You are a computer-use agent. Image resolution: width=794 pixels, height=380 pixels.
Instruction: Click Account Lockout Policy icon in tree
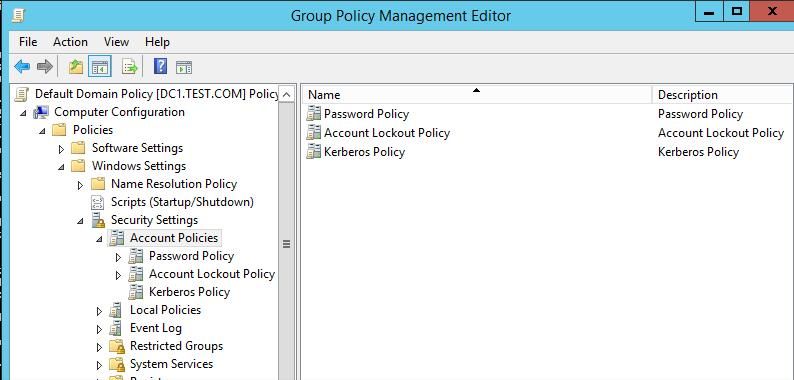pos(136,275)
